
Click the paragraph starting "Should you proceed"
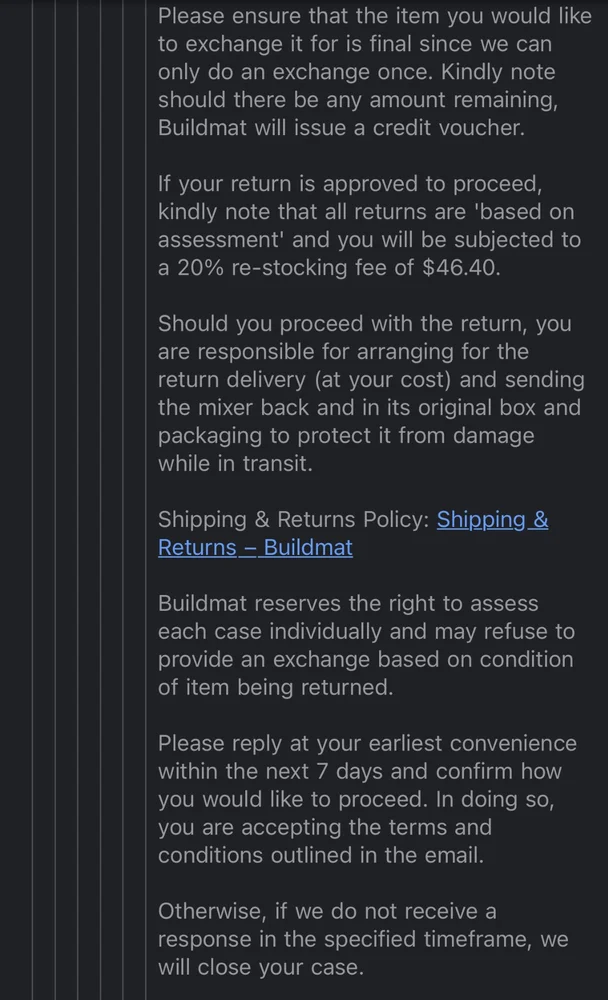point(370,394)
